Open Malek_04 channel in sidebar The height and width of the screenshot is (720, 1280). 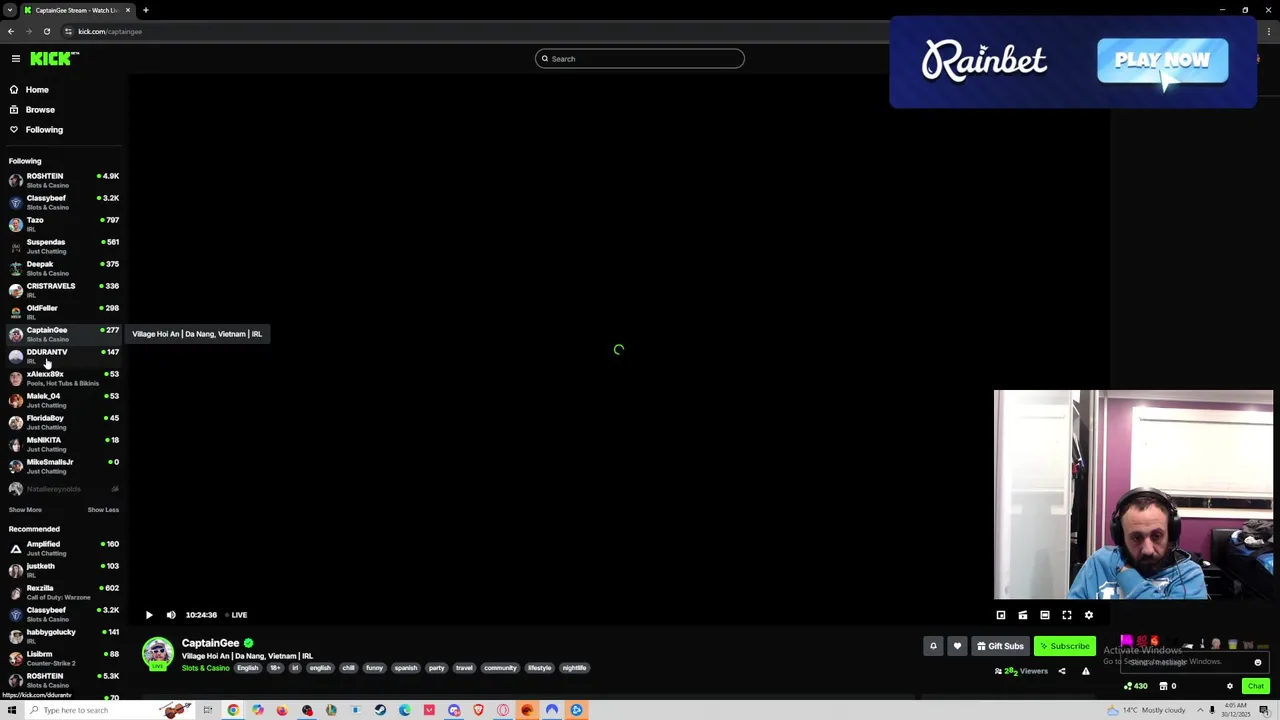[64, 400]
